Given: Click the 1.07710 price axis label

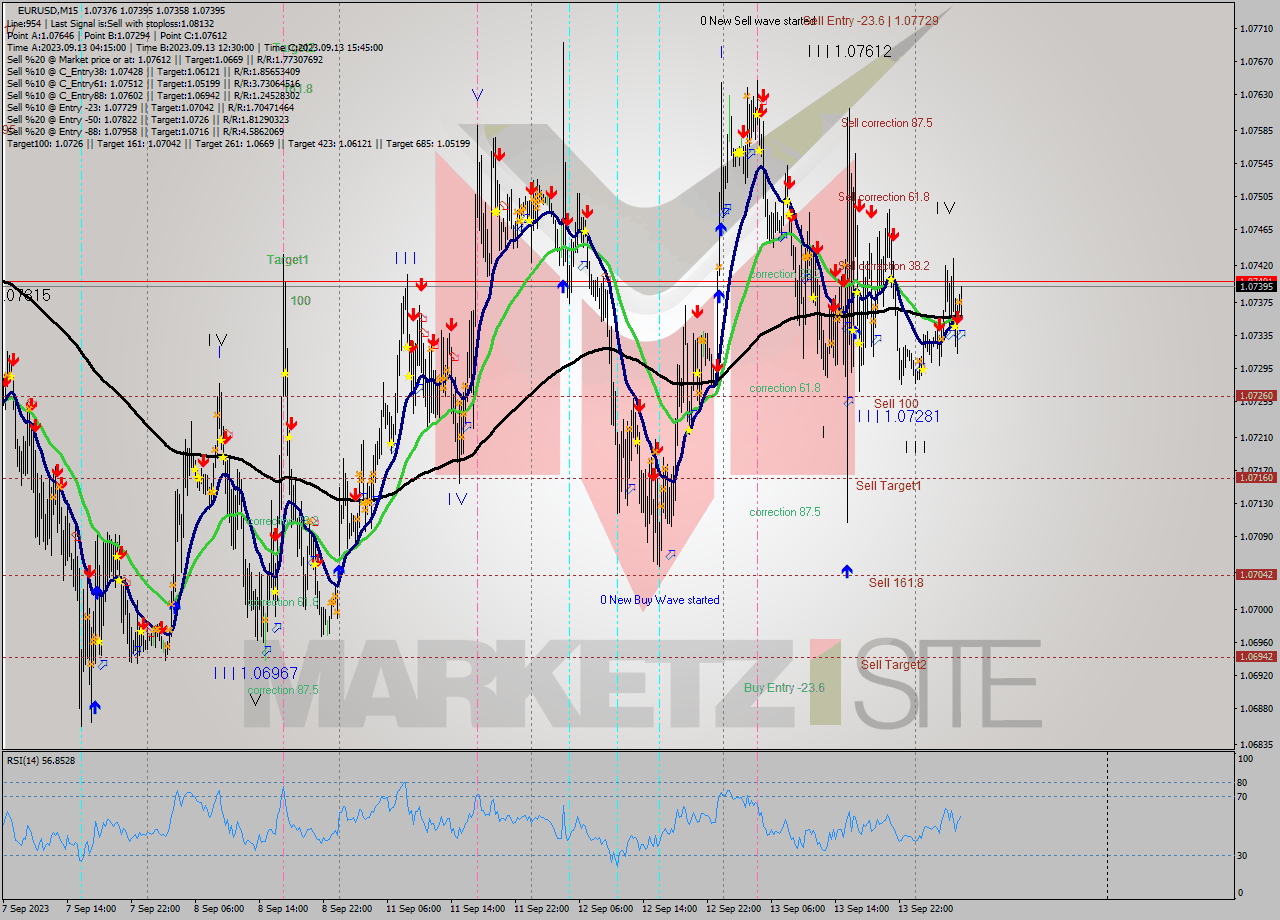Looking at the screenshot, I should click(1256, 29).
